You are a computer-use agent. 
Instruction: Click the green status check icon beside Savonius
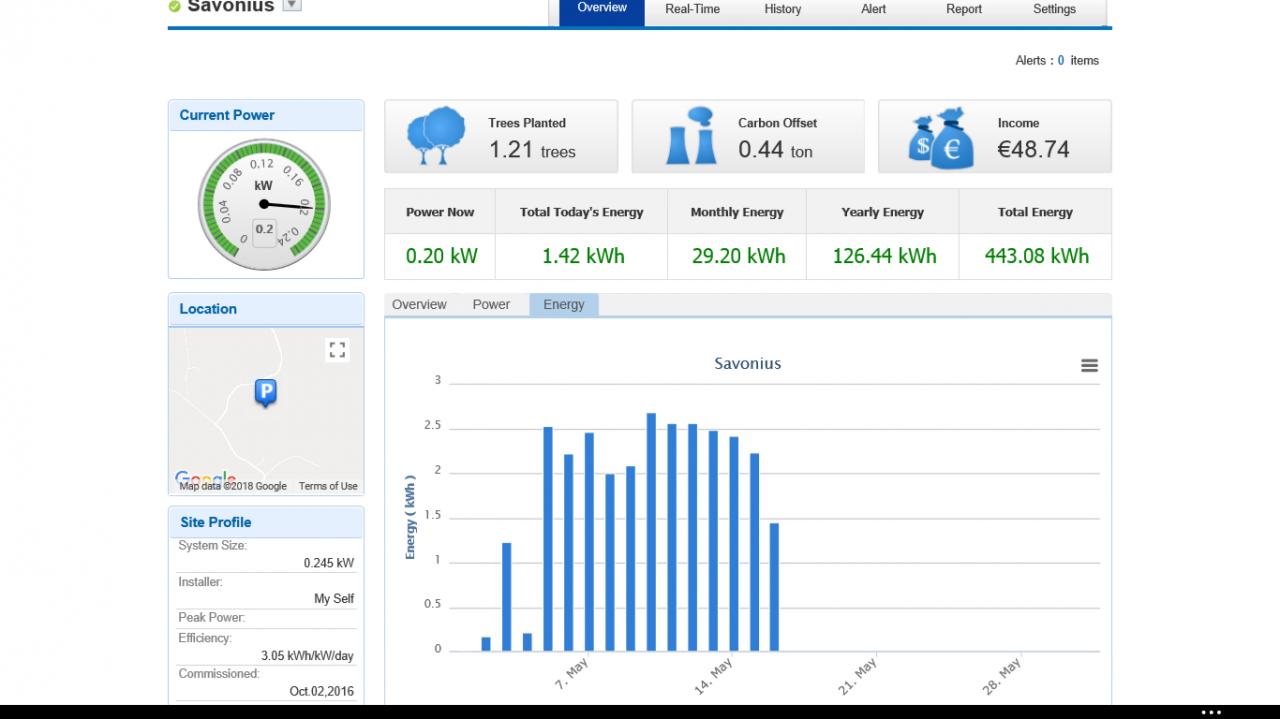pyautogui.click(x=175, y=6)
